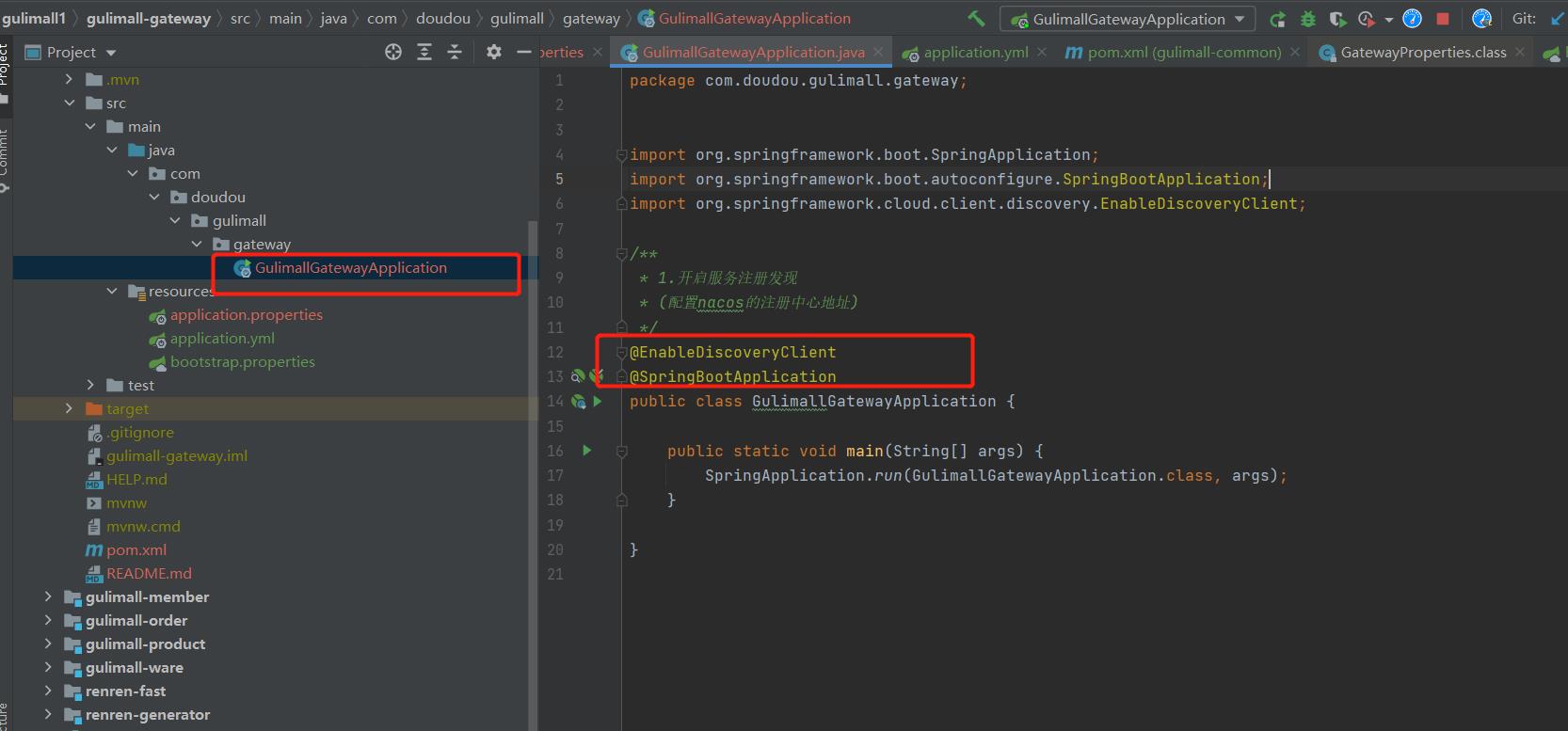Select GulimallGatewayApplication in project tree
Screen dimensions: 1568x731
350,268
